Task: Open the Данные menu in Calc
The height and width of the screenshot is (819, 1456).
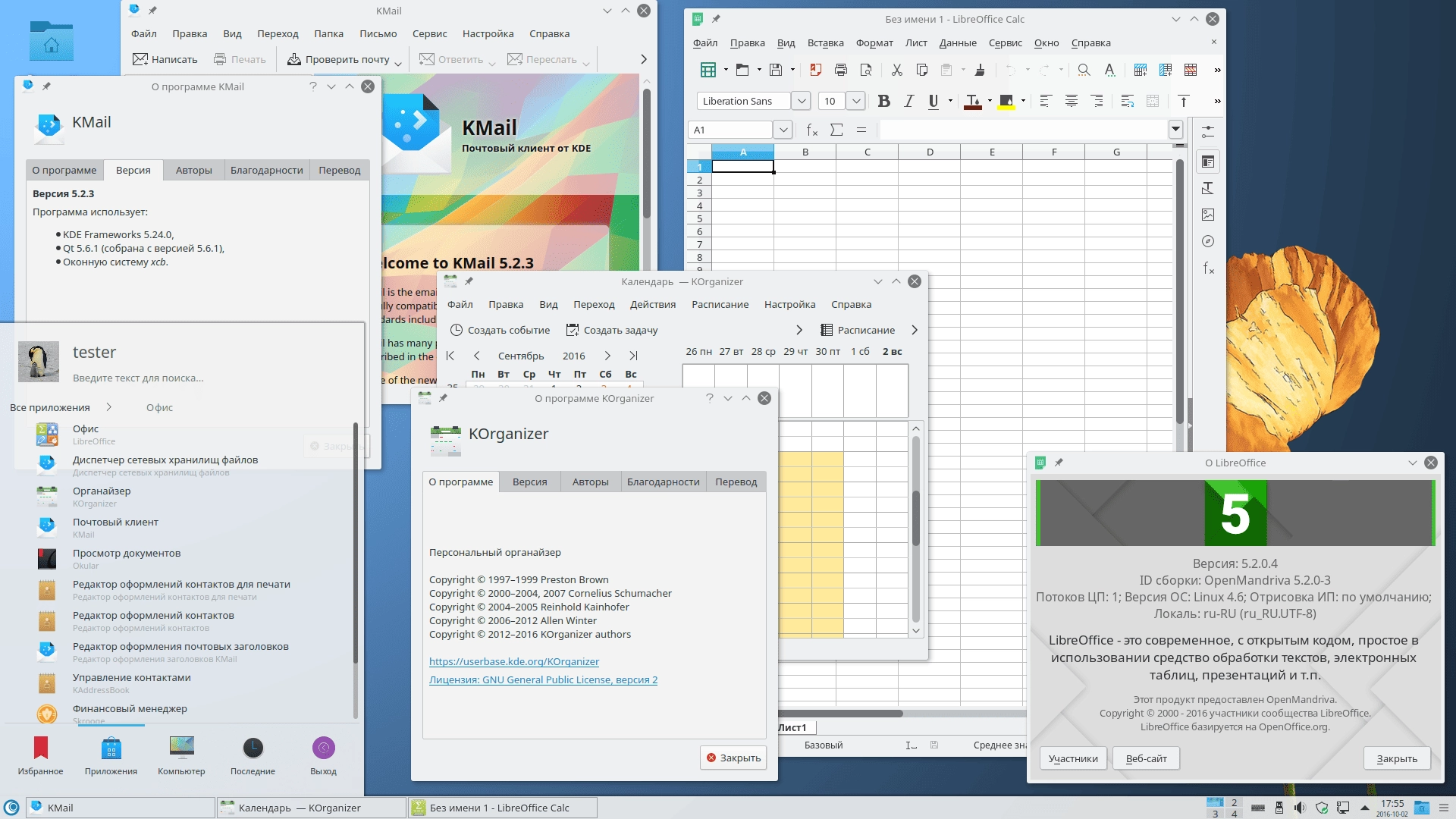Action: 958,43
